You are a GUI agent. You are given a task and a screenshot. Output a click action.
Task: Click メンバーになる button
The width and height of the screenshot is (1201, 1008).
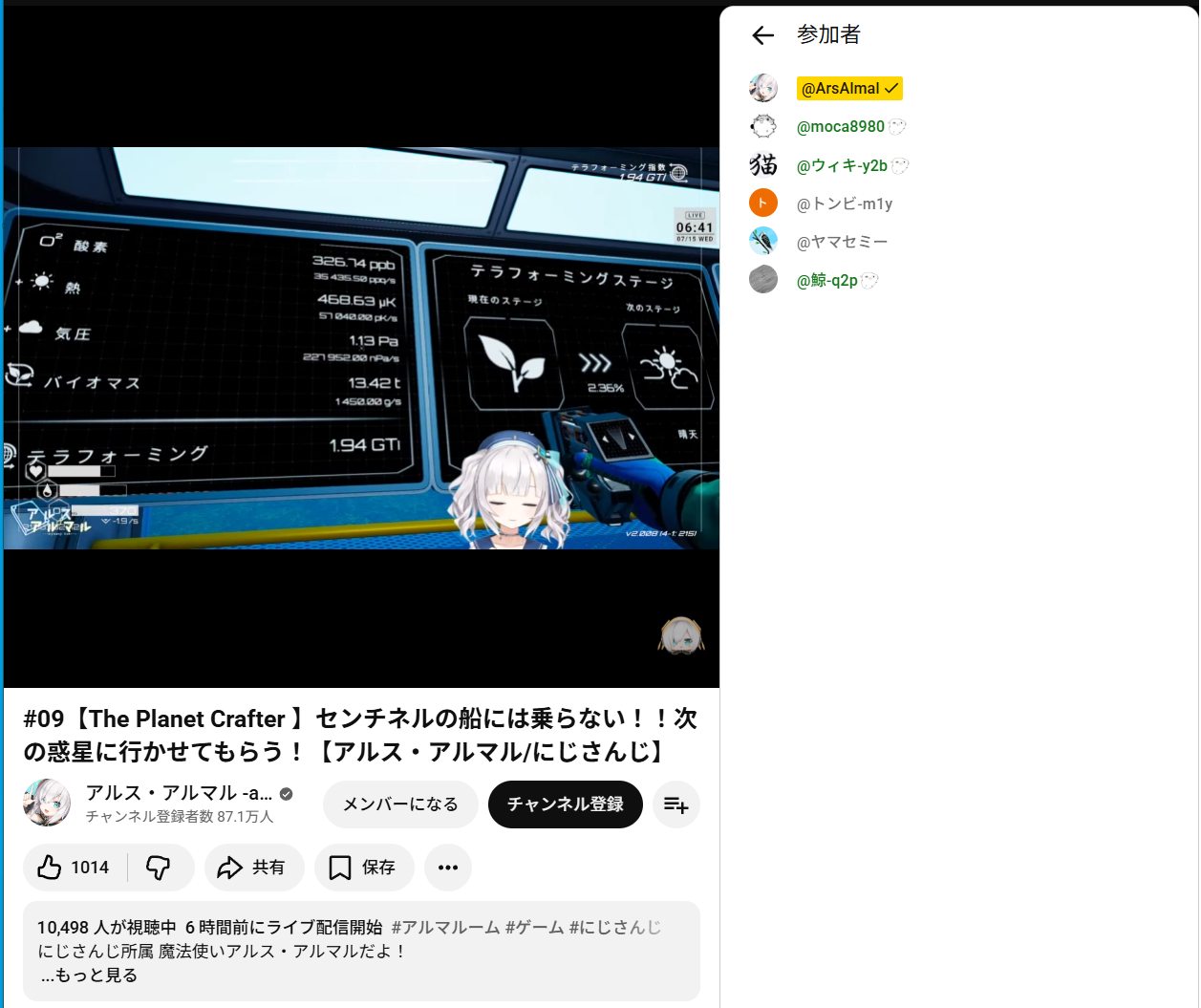[400, 804]
